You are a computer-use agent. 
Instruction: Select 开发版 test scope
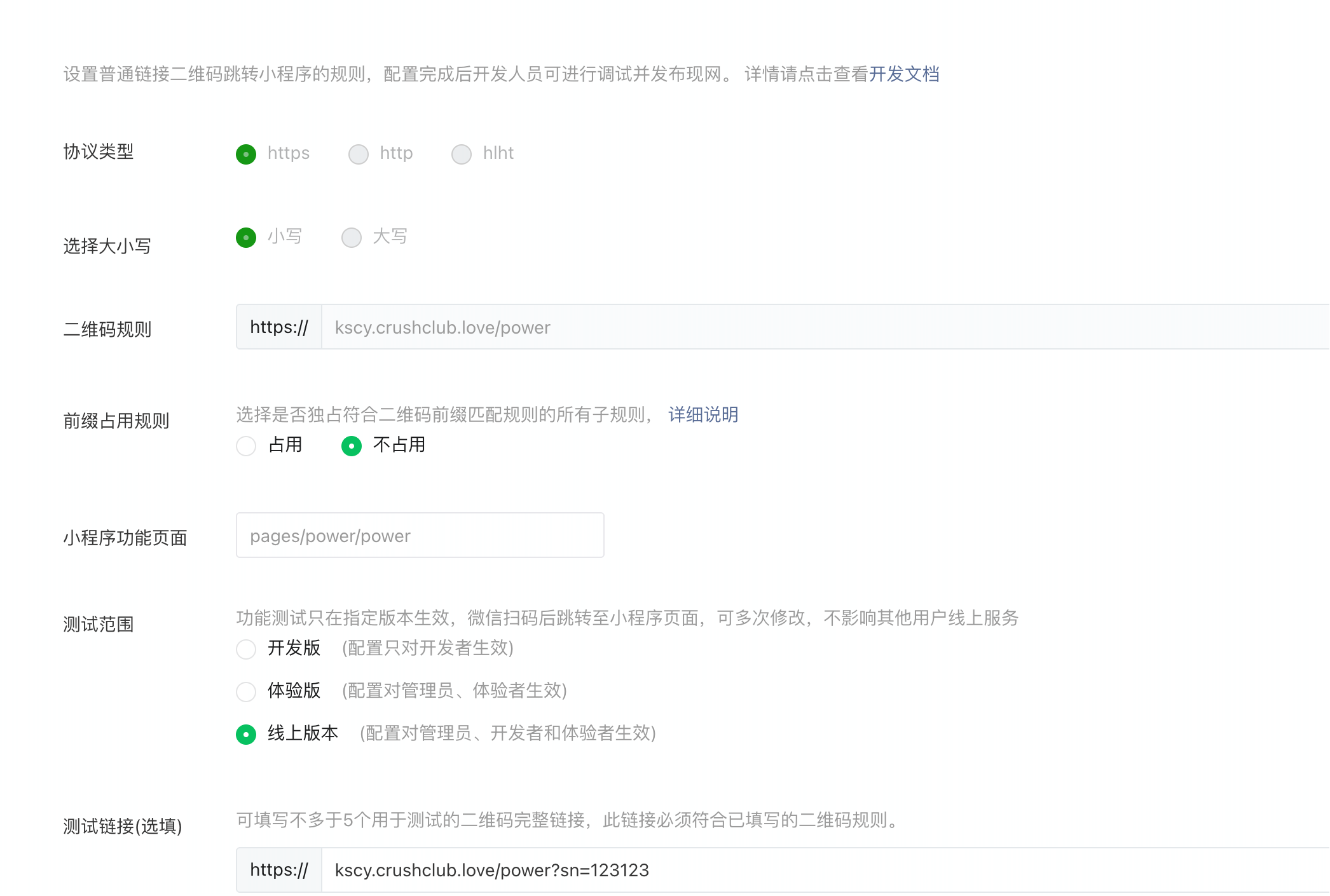pos(246,649)
